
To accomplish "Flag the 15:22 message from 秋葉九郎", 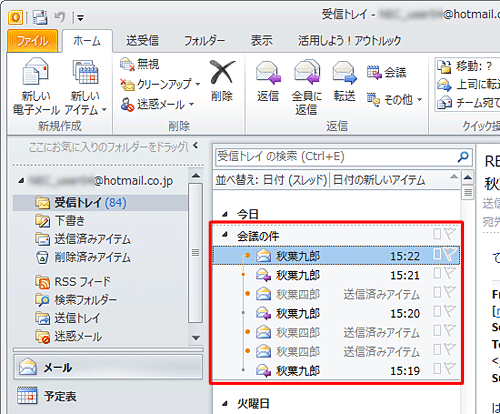I will tap(450, 255).
